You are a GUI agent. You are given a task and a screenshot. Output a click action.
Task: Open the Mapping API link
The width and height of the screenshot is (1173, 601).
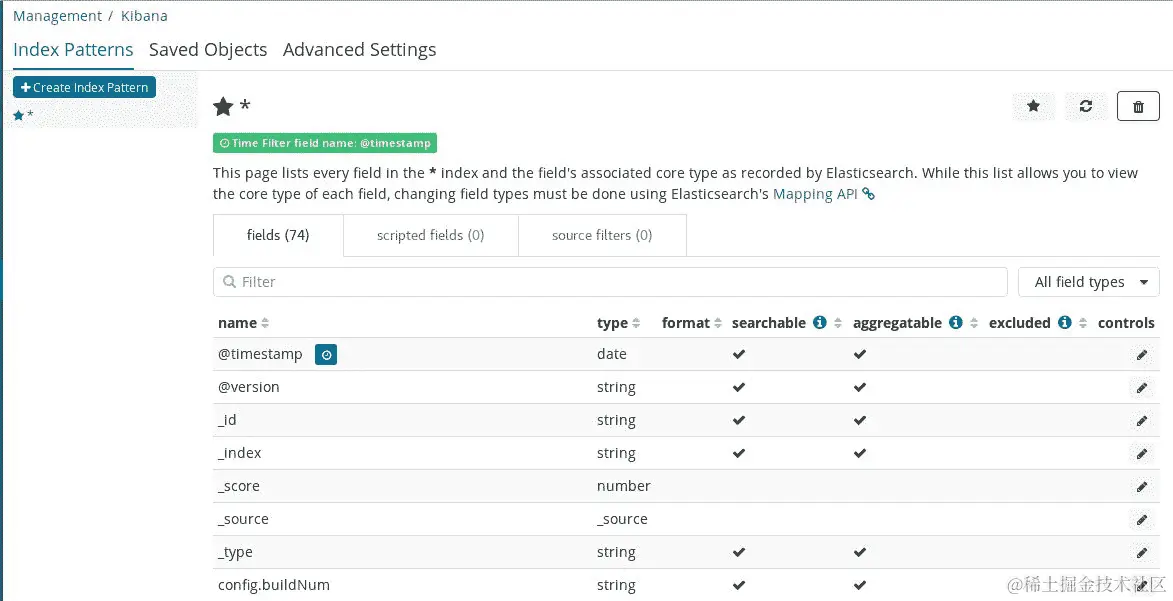[x=816, y=194]
